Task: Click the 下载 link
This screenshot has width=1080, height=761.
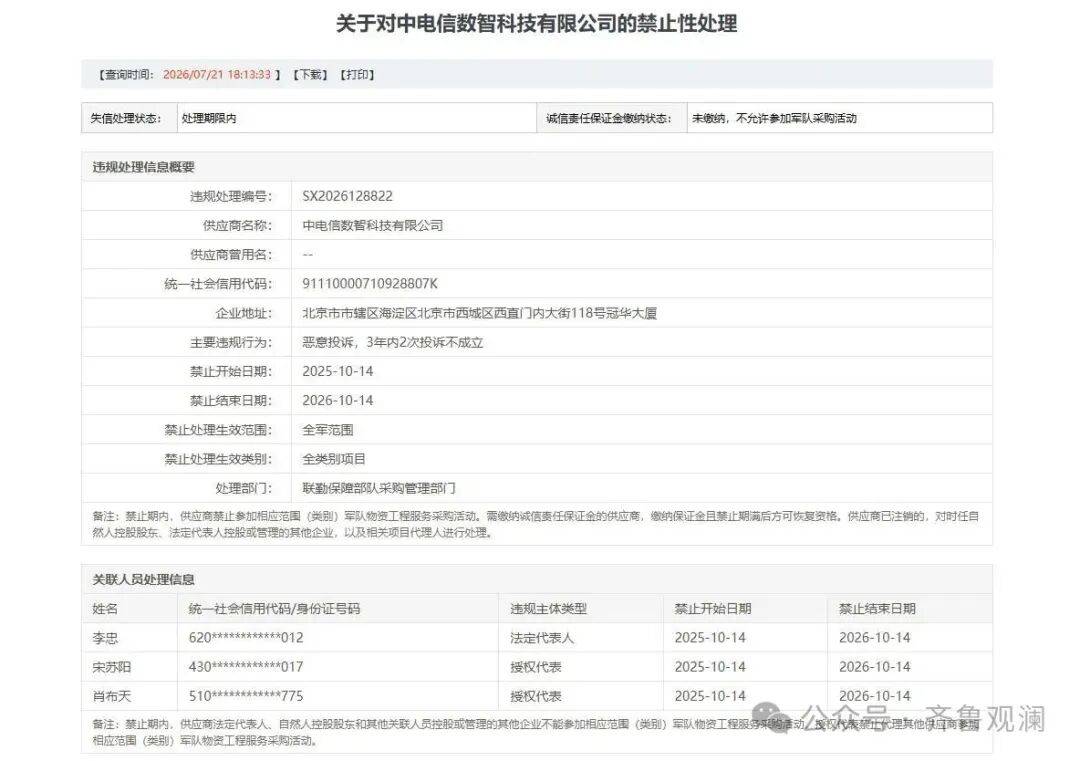Action: [x=311, y=74]
